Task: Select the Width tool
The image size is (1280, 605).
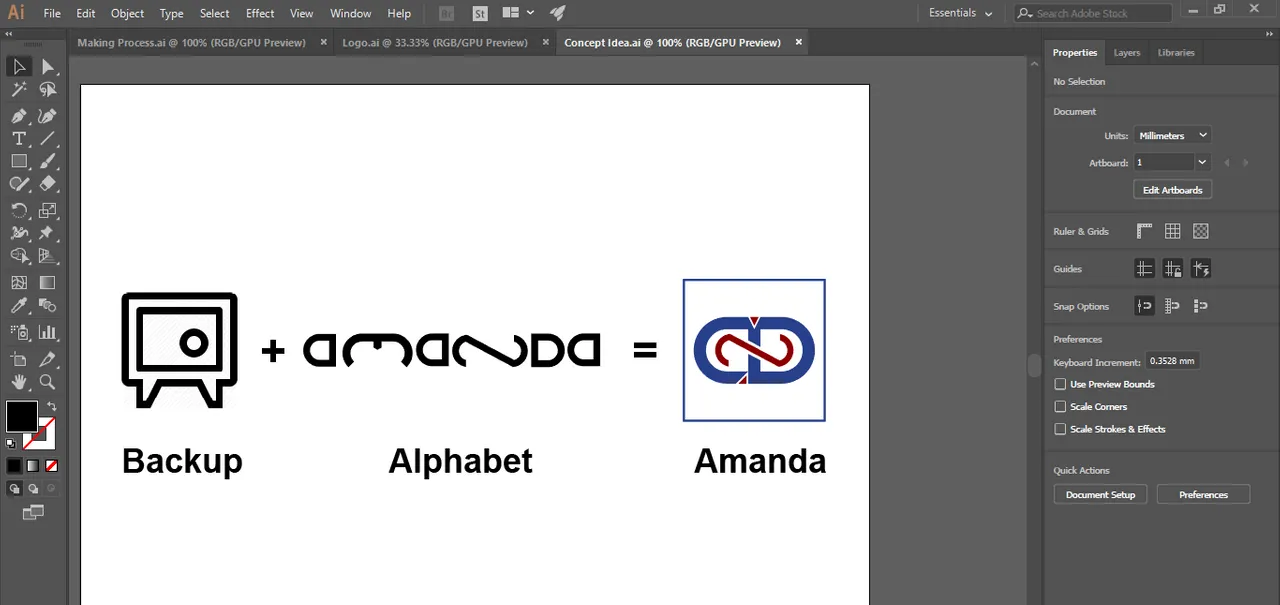Action: [x=19, y=233]
